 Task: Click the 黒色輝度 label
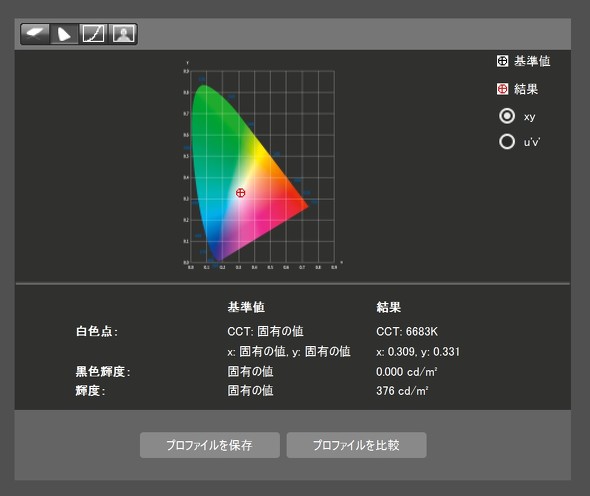click(x=103, y=372)
